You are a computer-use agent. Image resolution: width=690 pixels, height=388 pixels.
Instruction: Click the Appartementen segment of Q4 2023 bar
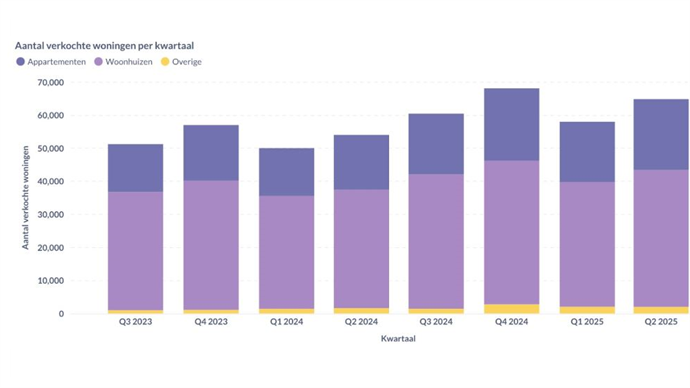coord(211,153)
